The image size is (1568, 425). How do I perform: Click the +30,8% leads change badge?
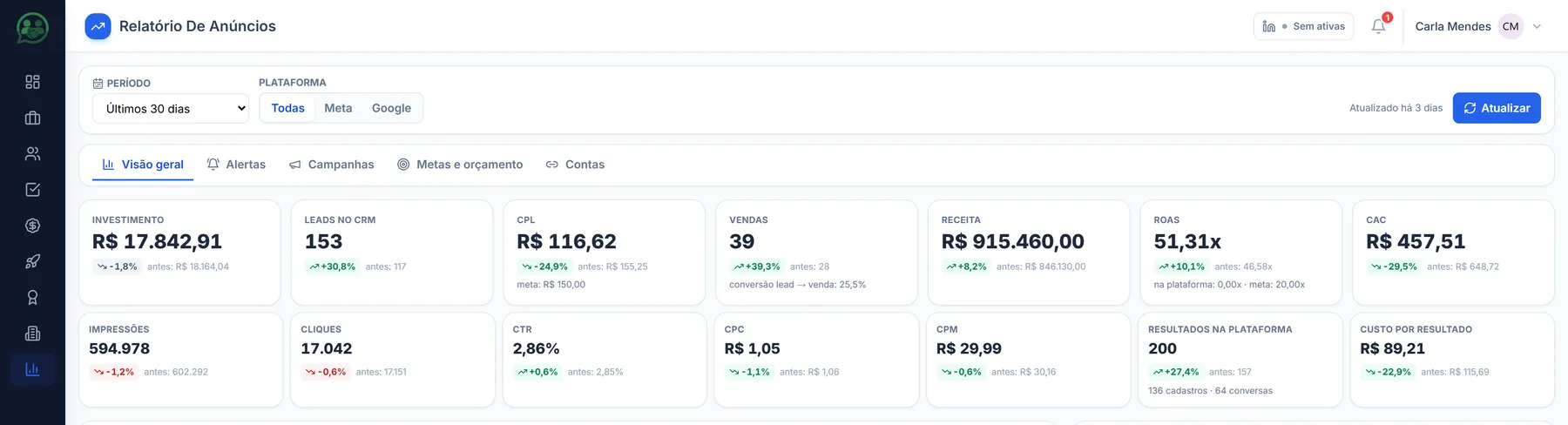(332, 266)
